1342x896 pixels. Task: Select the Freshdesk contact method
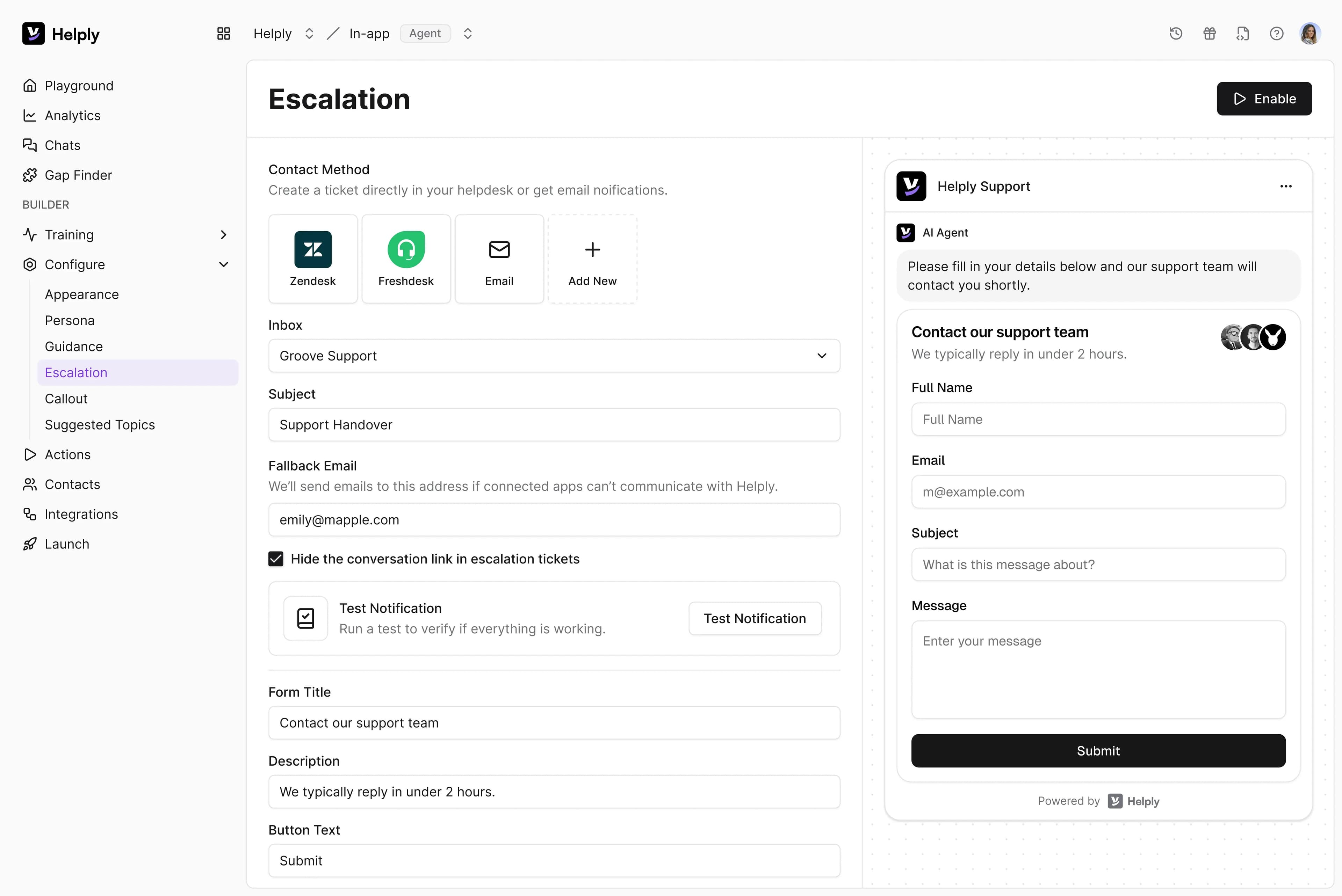(406, 258)
